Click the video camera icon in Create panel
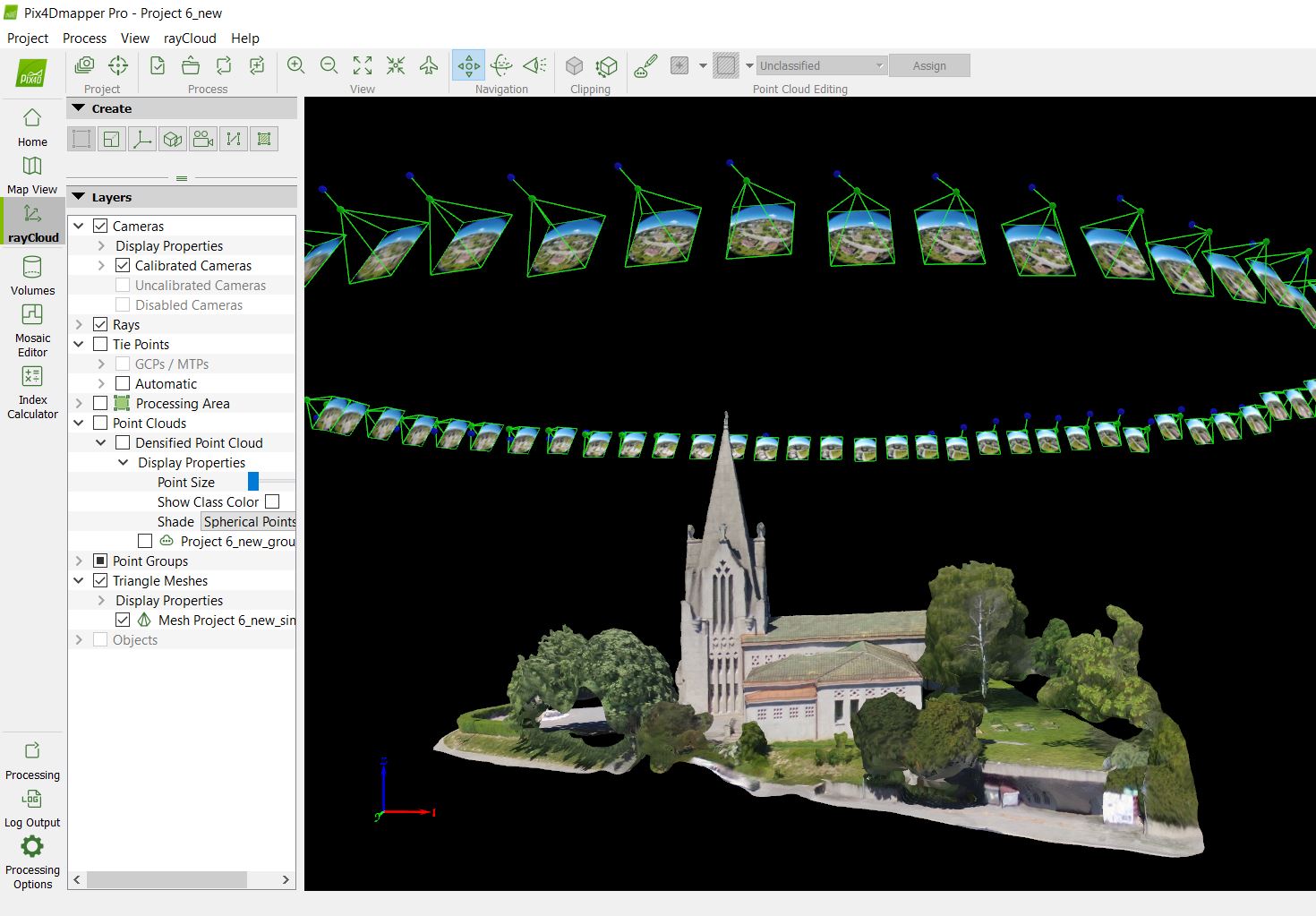The image size is (1316, 916). (x=203, y=139)
